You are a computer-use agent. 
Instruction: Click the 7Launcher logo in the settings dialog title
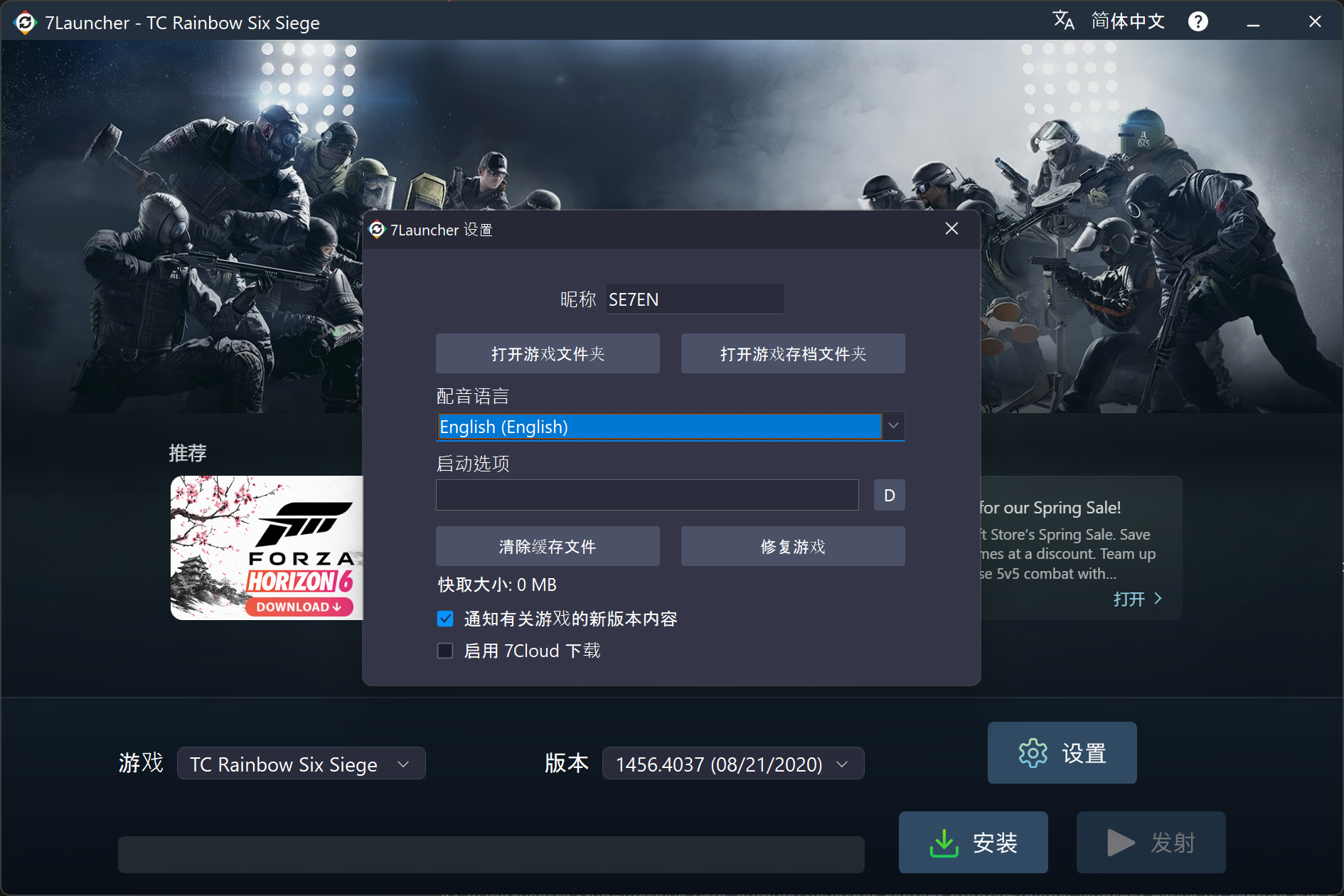point(377,230)
